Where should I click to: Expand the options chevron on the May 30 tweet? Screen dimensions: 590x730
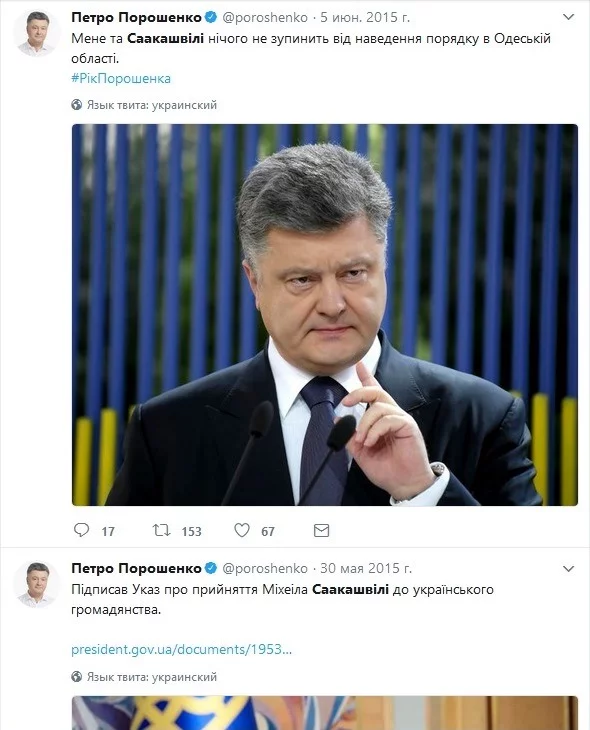click(x=569, y=568)
